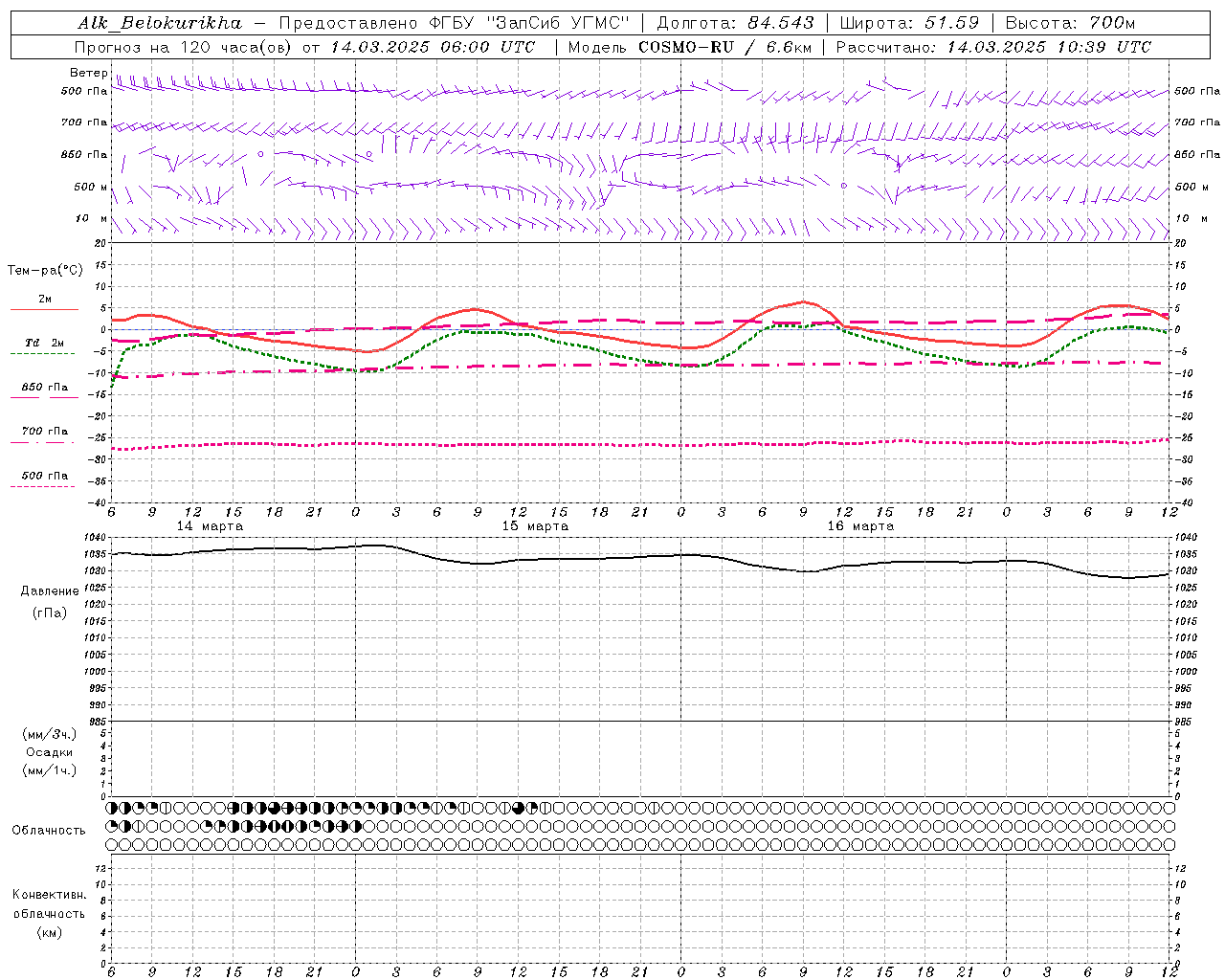Image resolution: width=1225 pixels, height=980 pixels.
Task: Click the "850 гПа" temperature legend entry
Action: pyautogui.click(x=45, y=388)
